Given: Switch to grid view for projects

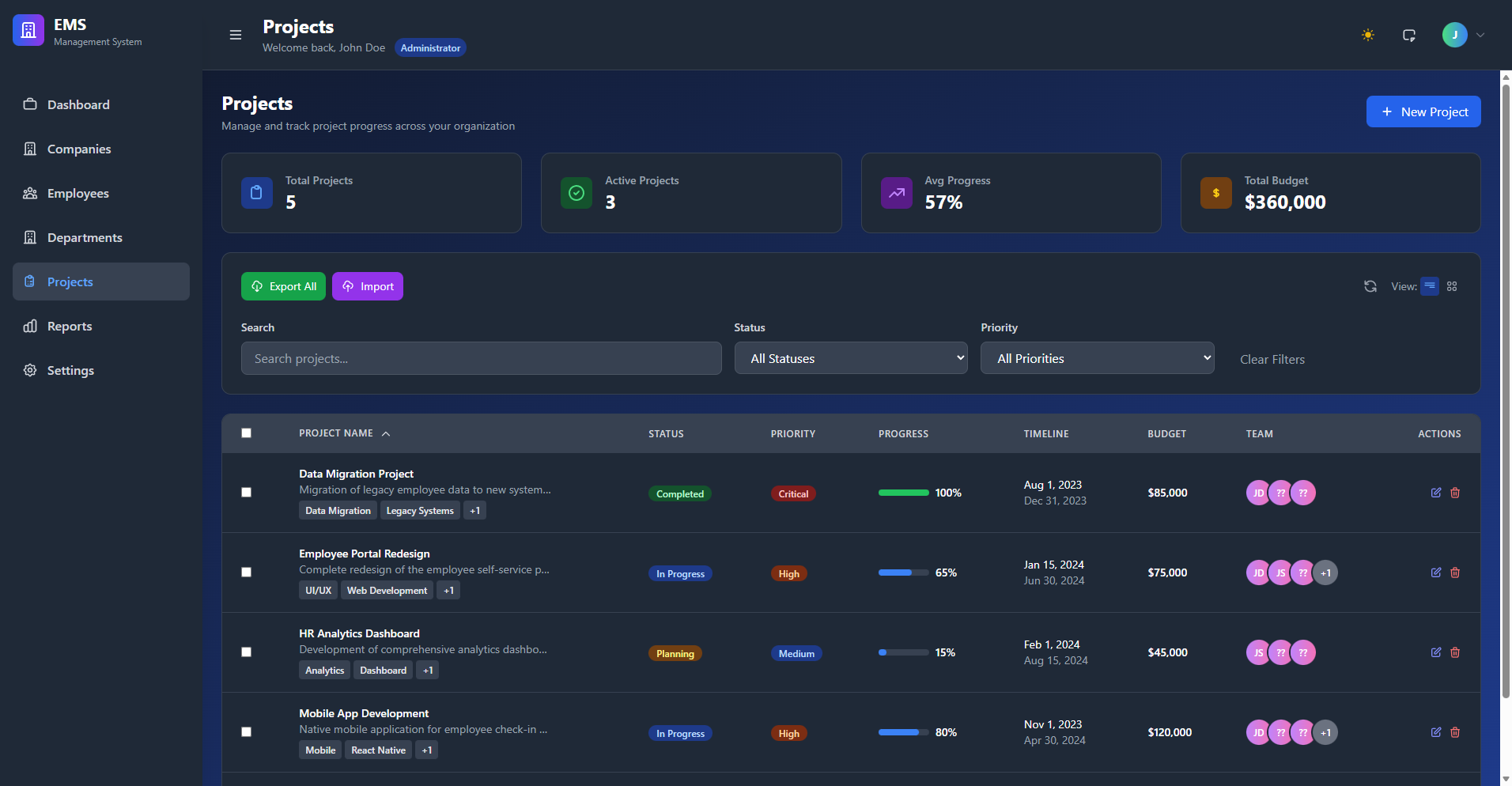Looking at the screenshot, I should coord(1451,286).
